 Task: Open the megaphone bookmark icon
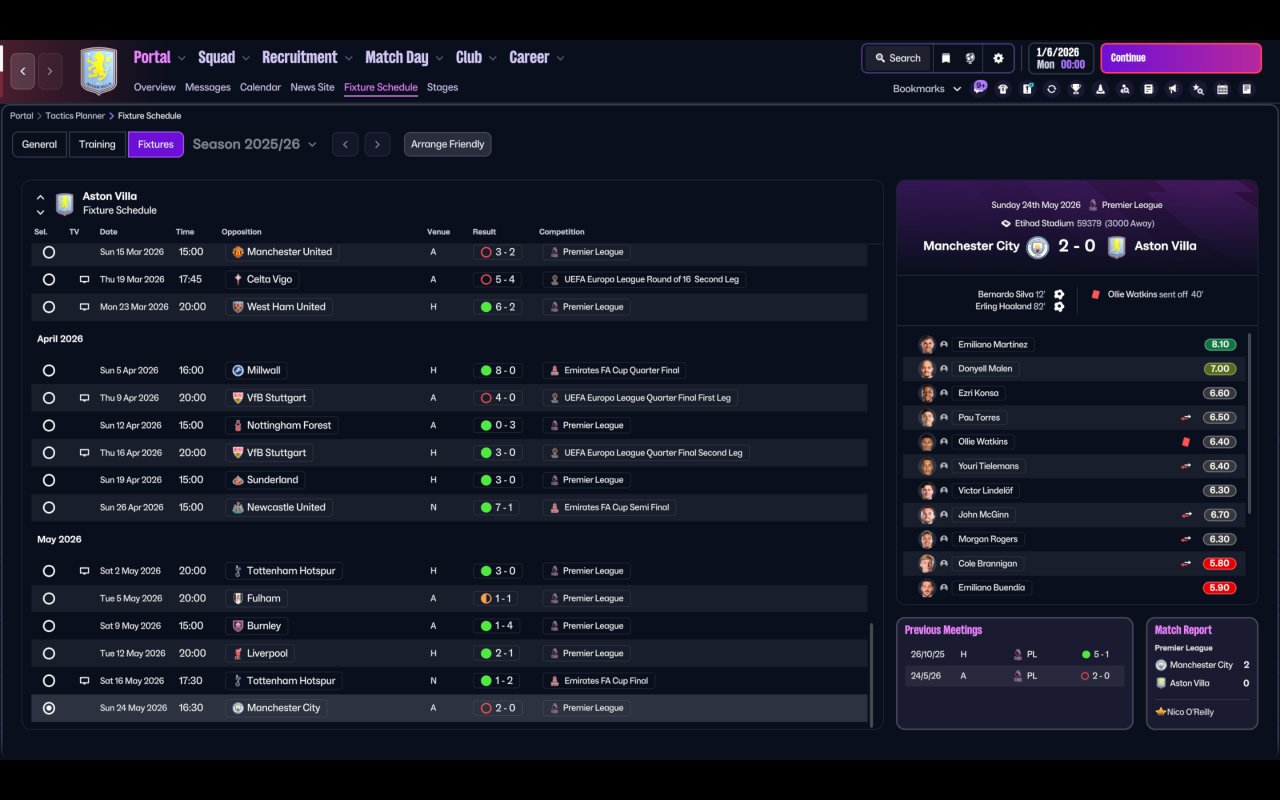pyautogui.click(x=1173, y=89)
